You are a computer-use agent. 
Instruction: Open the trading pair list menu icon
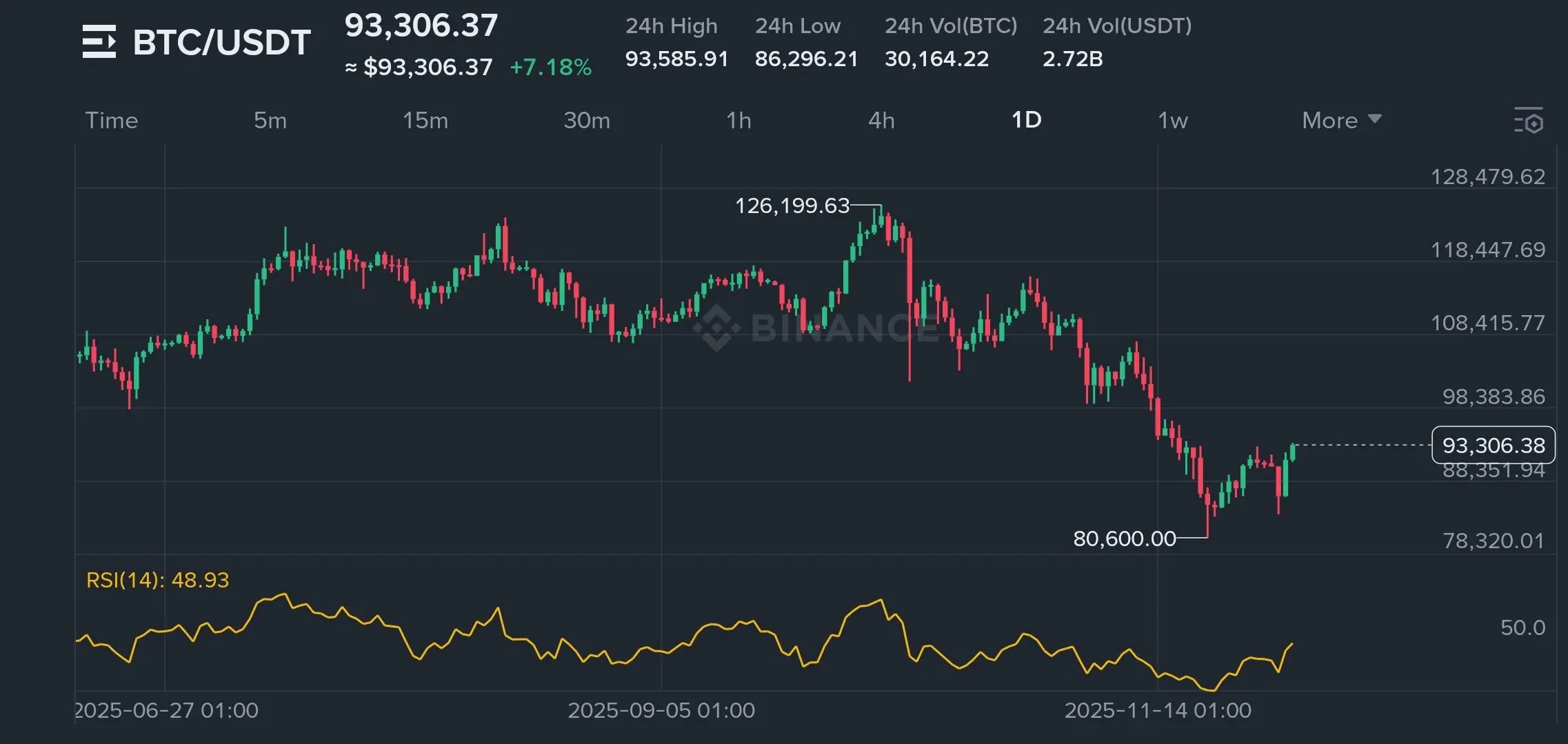(99, 41)
